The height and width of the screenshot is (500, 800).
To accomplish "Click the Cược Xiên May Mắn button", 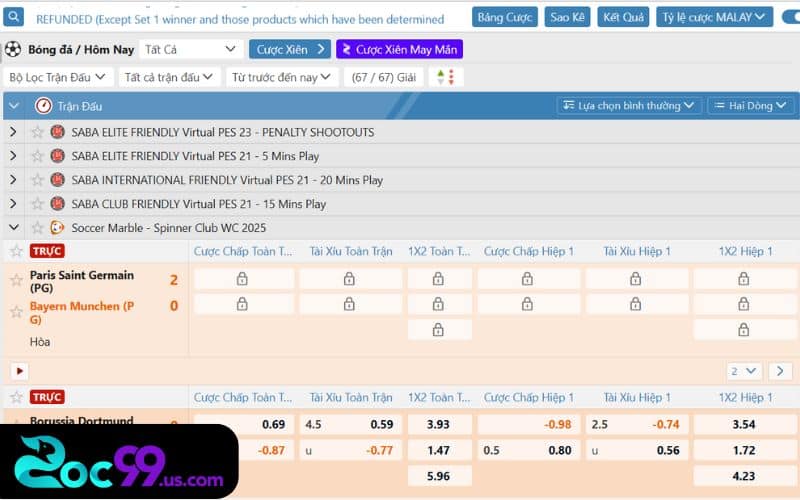I will [399, 49].
